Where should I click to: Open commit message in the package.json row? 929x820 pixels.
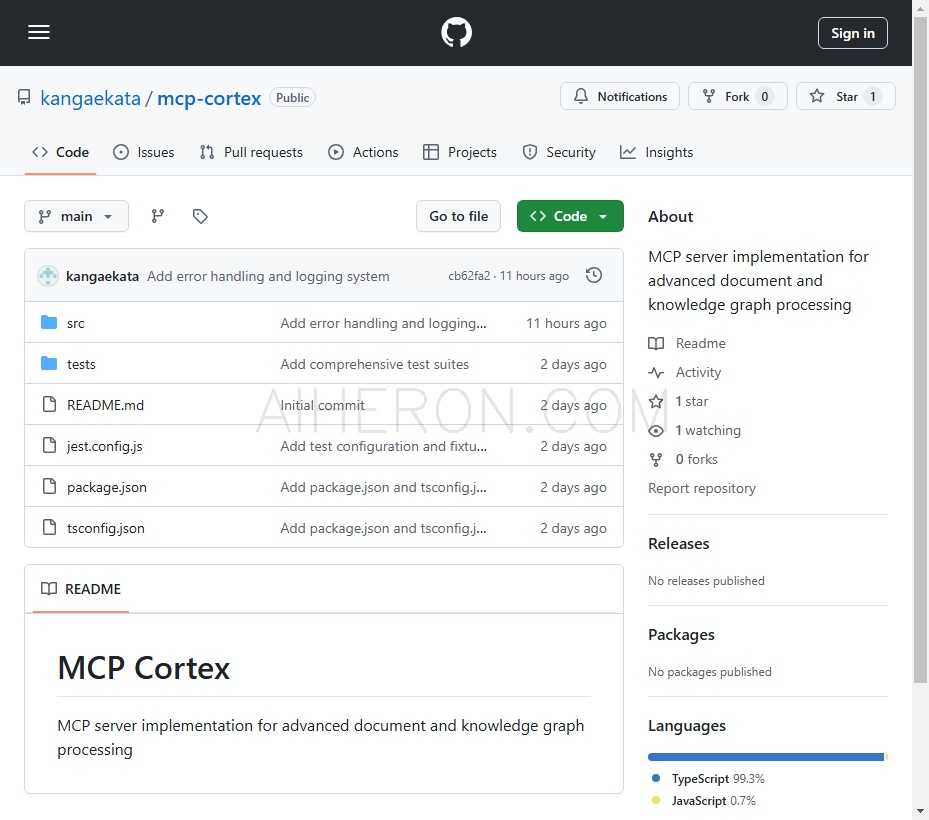(383, 487)
